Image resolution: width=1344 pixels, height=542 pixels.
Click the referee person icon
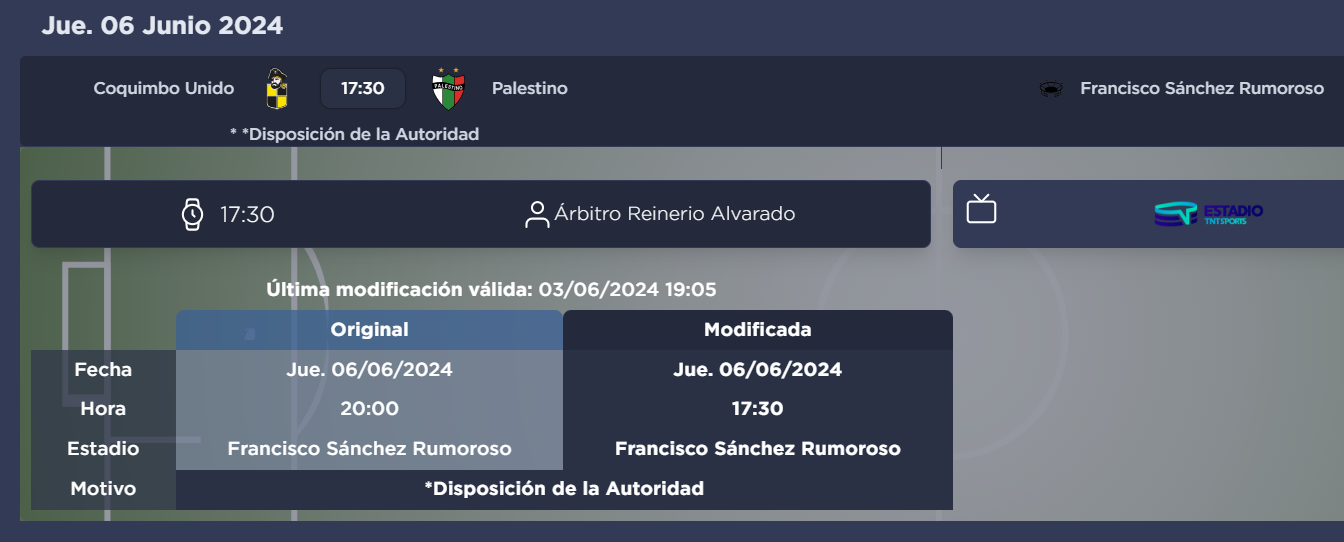tap(537, 214)
